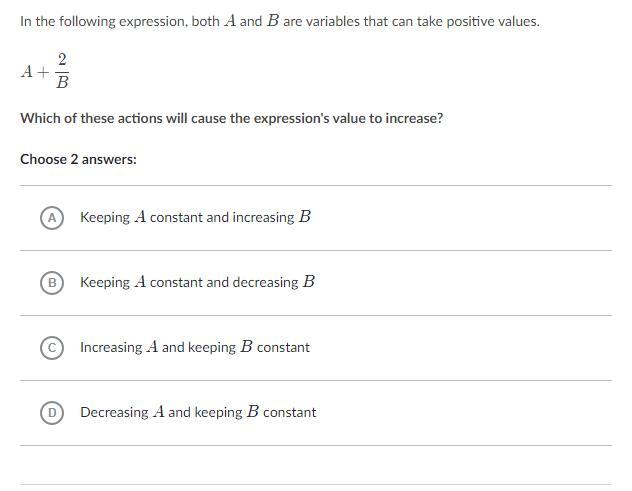Choose 'Keeping A constant and decreasing B' text
The height and width of the screenshot is (491, 632).
[198, 282]
